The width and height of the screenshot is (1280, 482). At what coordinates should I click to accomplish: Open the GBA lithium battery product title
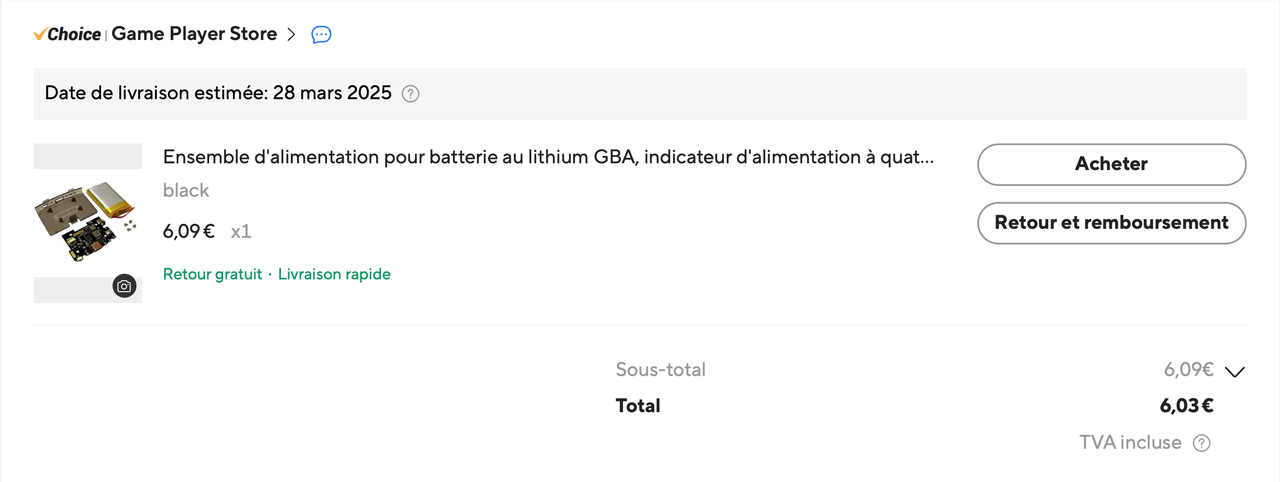click(548, 158)
